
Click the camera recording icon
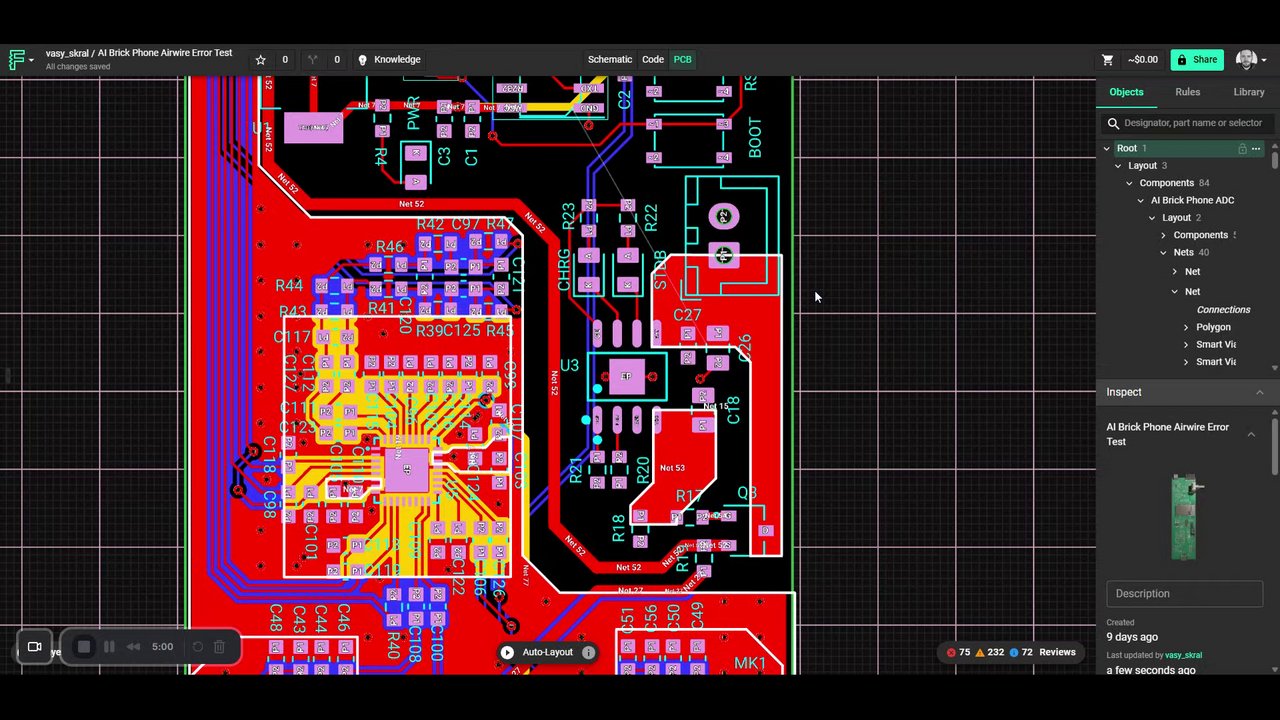tap(34, 647)
